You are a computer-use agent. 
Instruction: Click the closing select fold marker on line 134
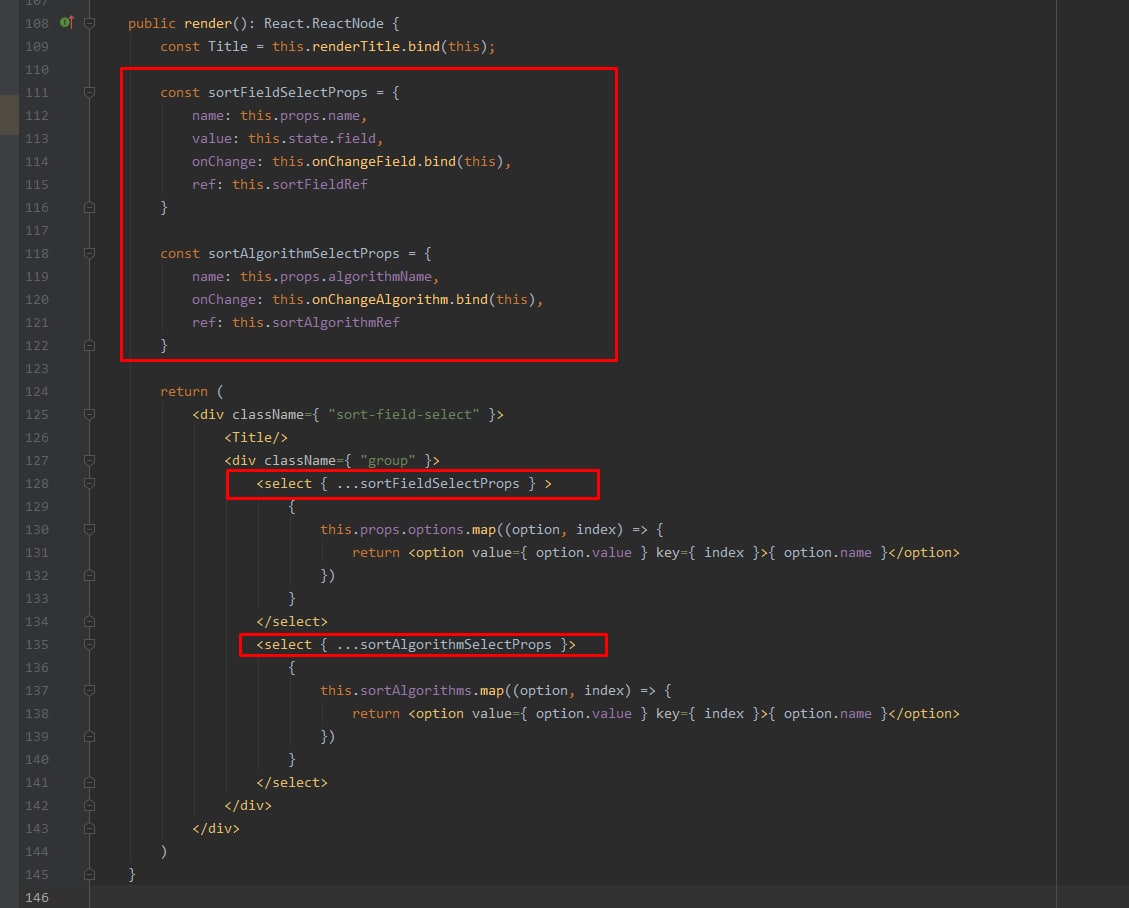pos(89,621)
